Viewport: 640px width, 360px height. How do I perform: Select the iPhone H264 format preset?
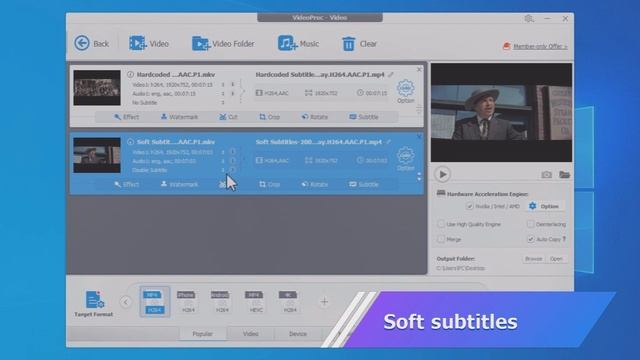[186, 302]
